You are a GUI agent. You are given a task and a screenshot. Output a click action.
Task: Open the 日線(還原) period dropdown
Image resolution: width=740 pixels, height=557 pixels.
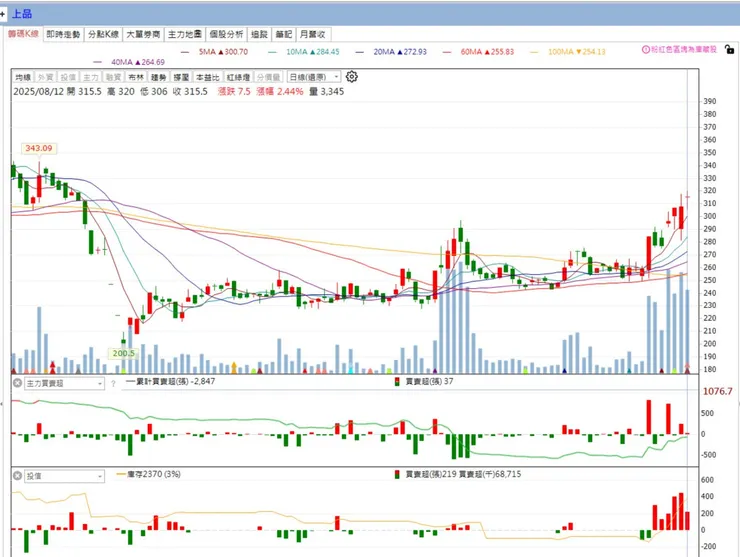pyautogui.click(x=314, y=77)
